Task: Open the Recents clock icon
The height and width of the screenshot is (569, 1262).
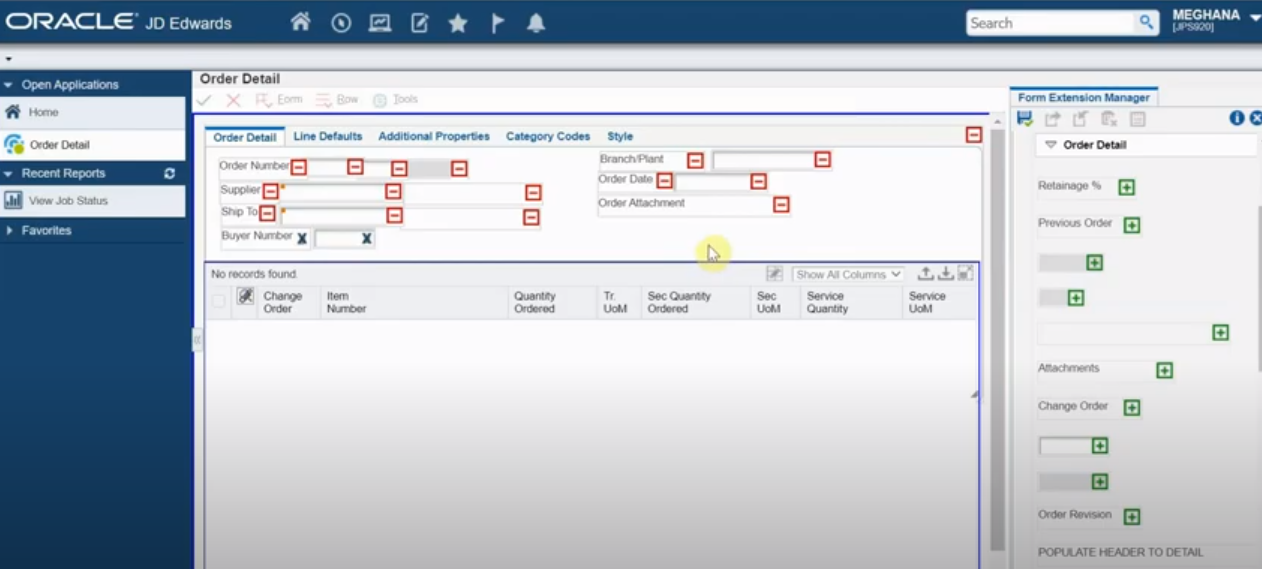Action: pyautogui.click(x=341, y=23)
